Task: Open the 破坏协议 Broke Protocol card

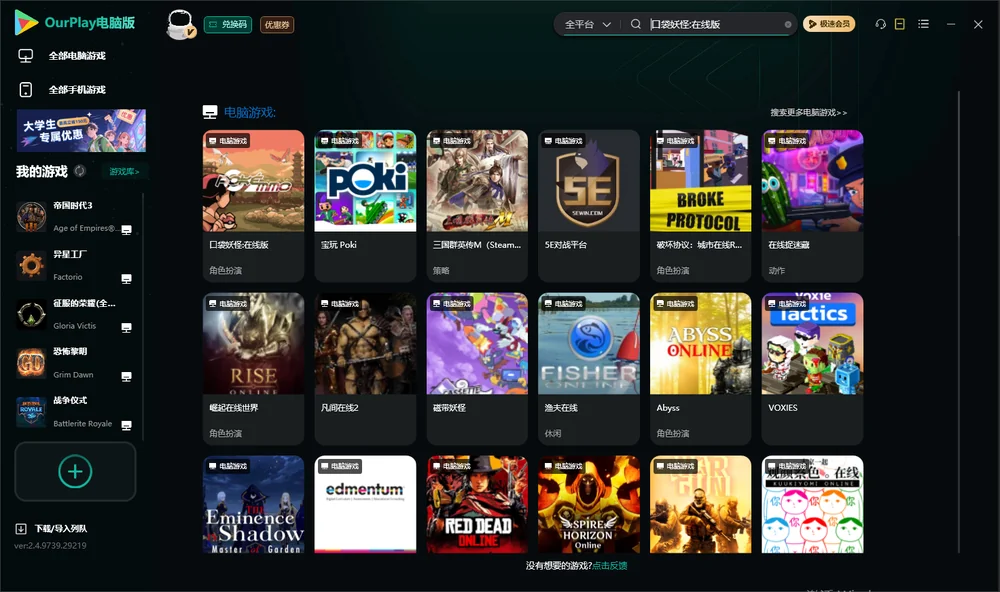Action: click(x=700, y=205)
